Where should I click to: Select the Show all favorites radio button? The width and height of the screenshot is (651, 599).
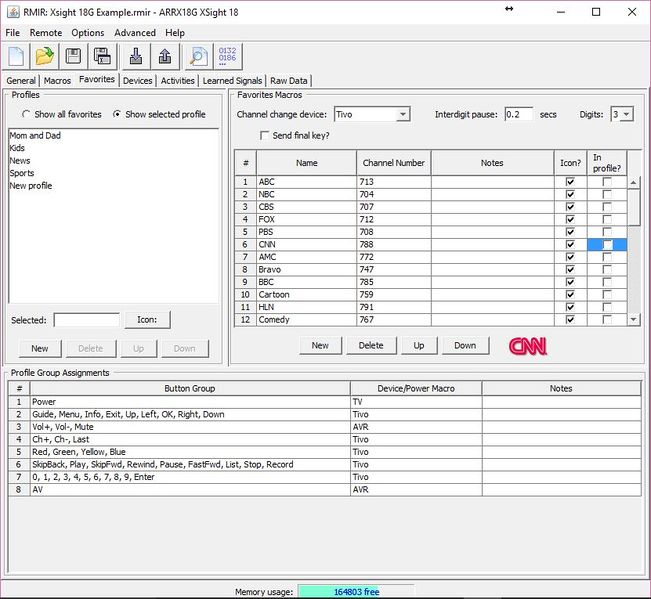[25, 115]
